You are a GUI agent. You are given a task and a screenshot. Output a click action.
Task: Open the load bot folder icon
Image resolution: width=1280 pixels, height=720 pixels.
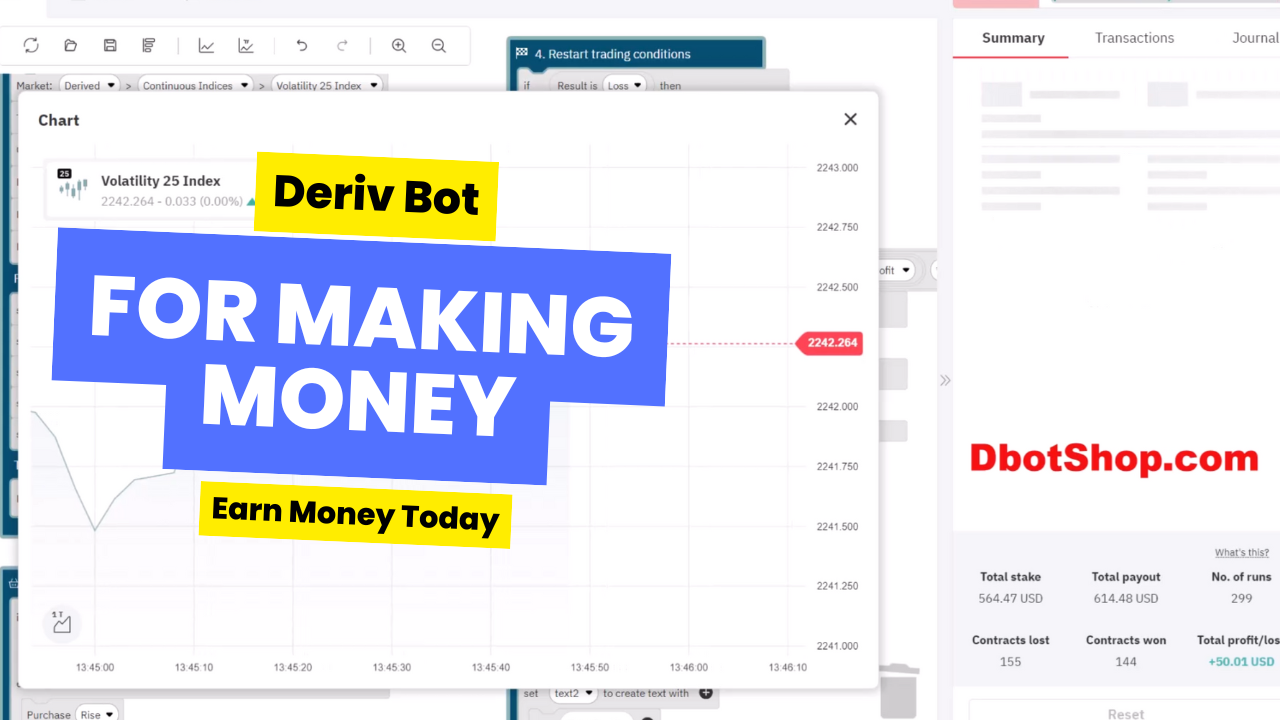(x=70, y=45)
